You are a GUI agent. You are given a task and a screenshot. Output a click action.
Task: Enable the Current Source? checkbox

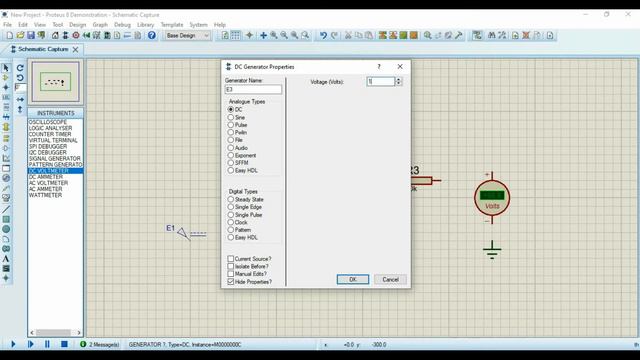[231, 259]
